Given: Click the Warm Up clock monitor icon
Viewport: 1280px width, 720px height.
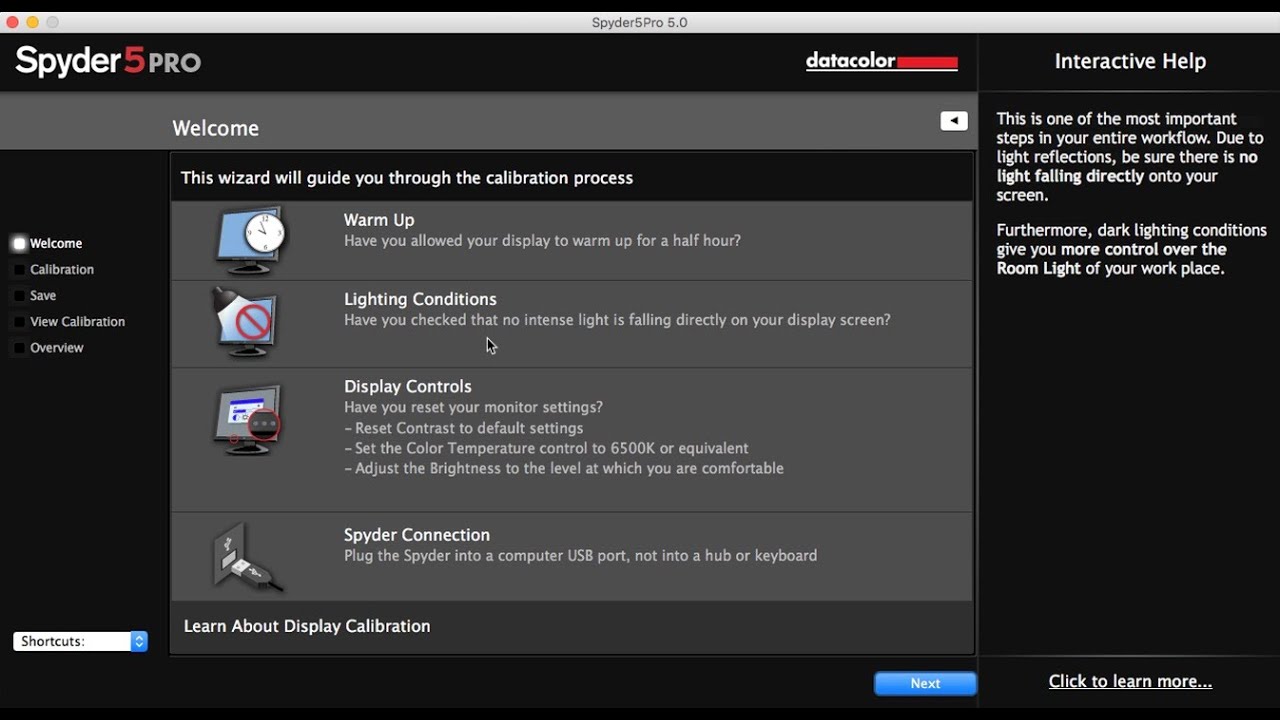Looking at the screenshot, I should click(250, 240).
